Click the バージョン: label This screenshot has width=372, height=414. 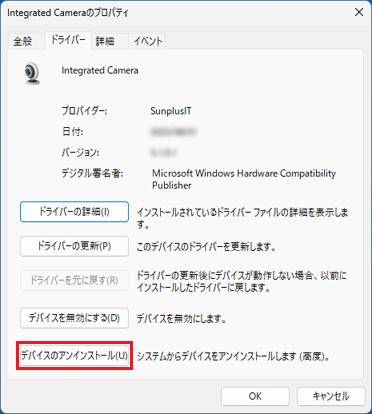80,153
